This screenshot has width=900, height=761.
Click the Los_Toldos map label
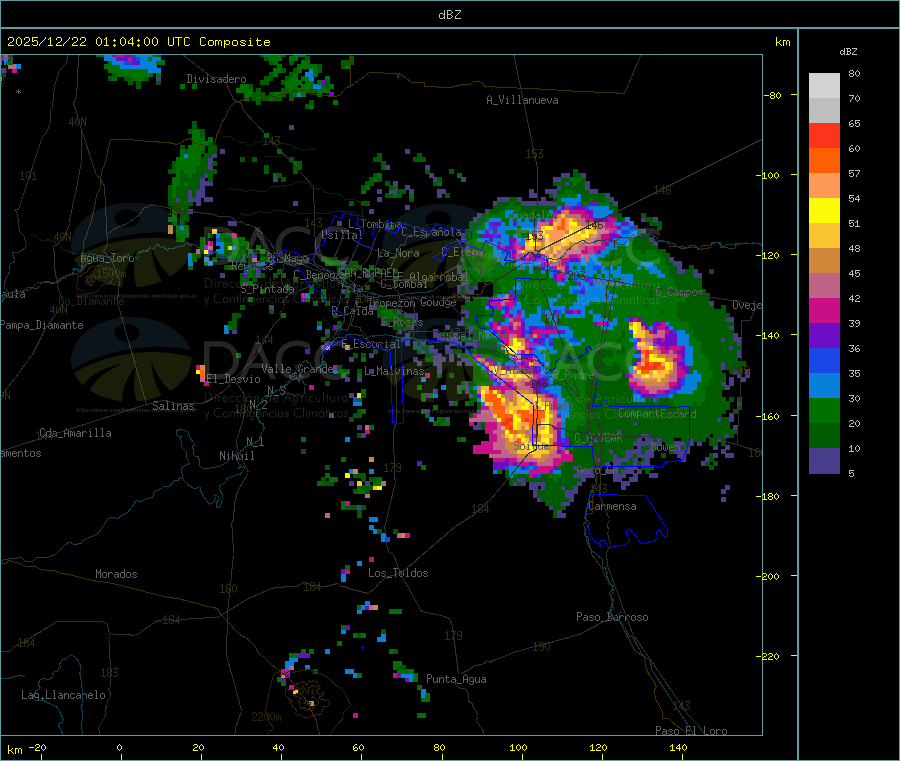pyautogui.click(x=398, y=573)
